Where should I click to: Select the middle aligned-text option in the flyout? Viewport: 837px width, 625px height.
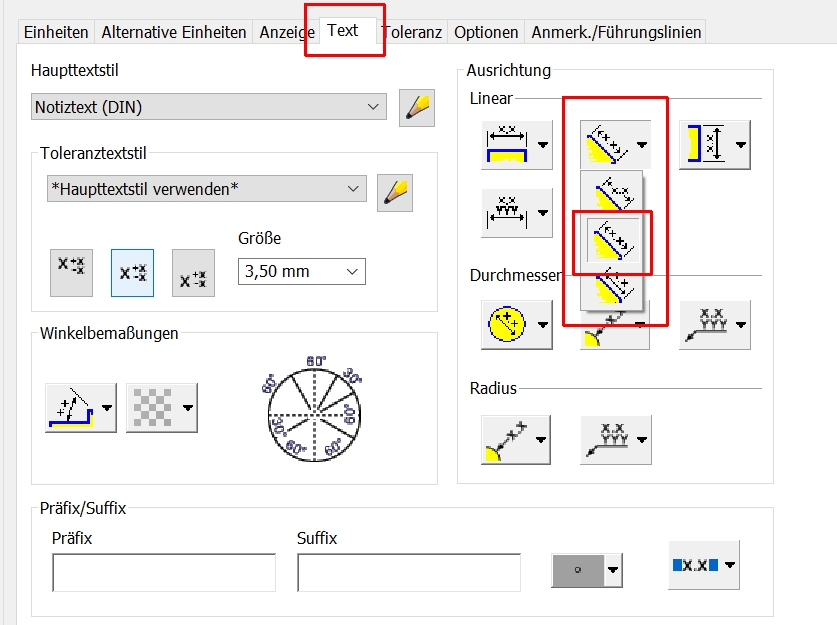pyautogui.click(x=612, y=241)
